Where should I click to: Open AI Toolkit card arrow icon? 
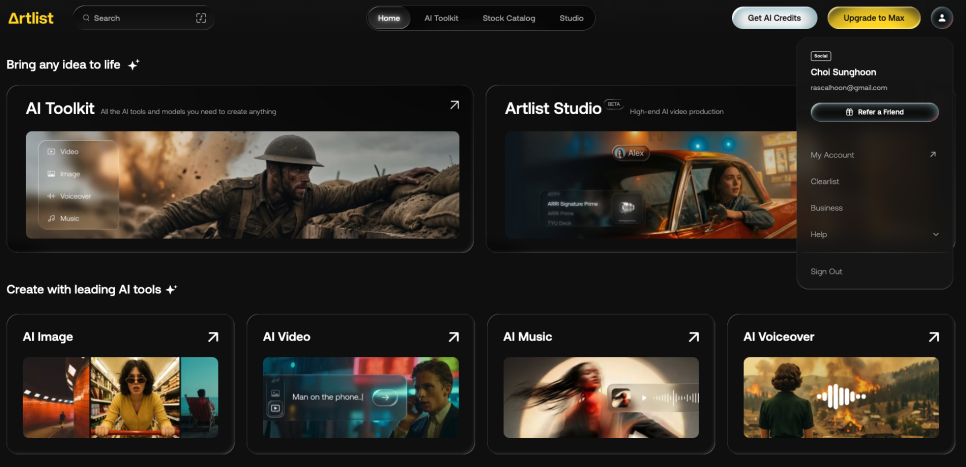(x=454, y=105)
